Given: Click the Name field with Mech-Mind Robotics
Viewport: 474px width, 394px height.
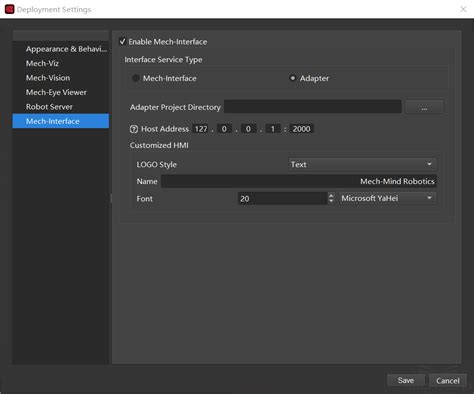Looking at the screenshot, I should [x=299, y=181].
